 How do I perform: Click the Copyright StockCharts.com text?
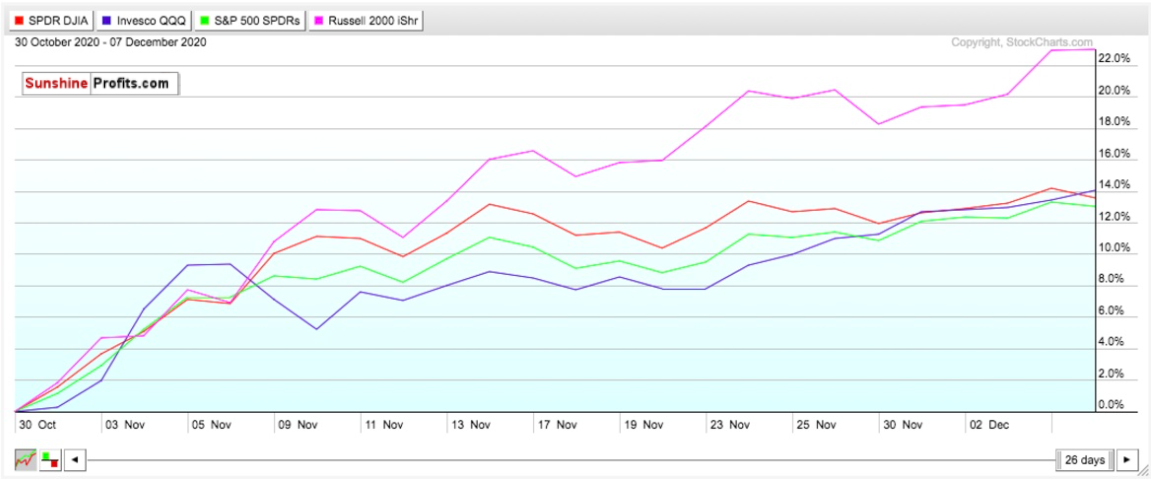[1022, 43]
